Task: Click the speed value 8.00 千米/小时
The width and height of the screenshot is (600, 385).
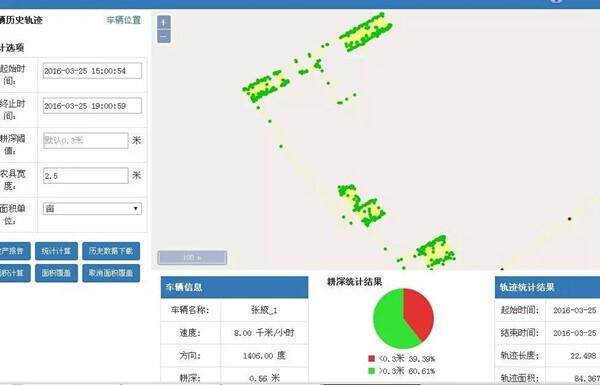Action: tap(264, 333)
